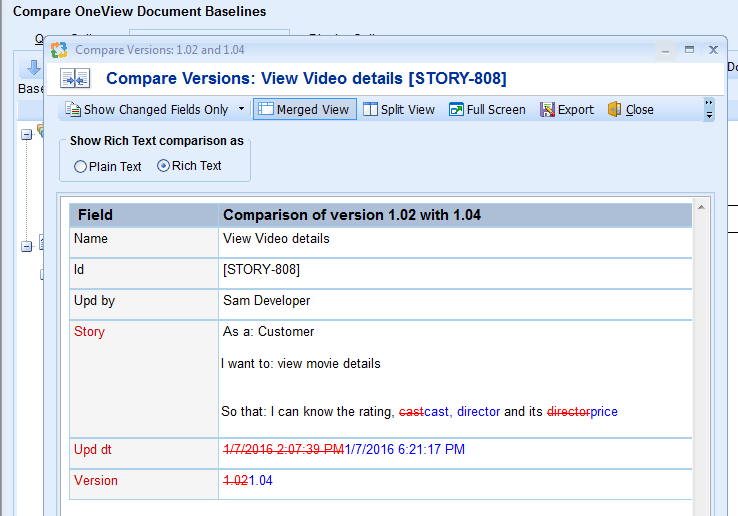Click the compare versions header icon
The width and height of the screenshot is (738, 516).
coord(75,79)
